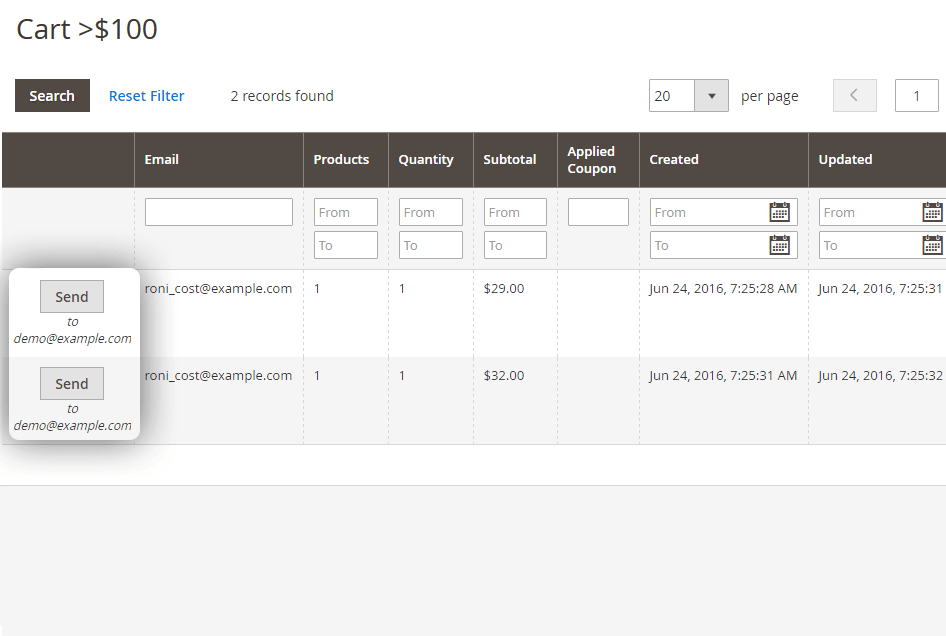
Task: Send email for the $29.00 cart
Action: 72,296
